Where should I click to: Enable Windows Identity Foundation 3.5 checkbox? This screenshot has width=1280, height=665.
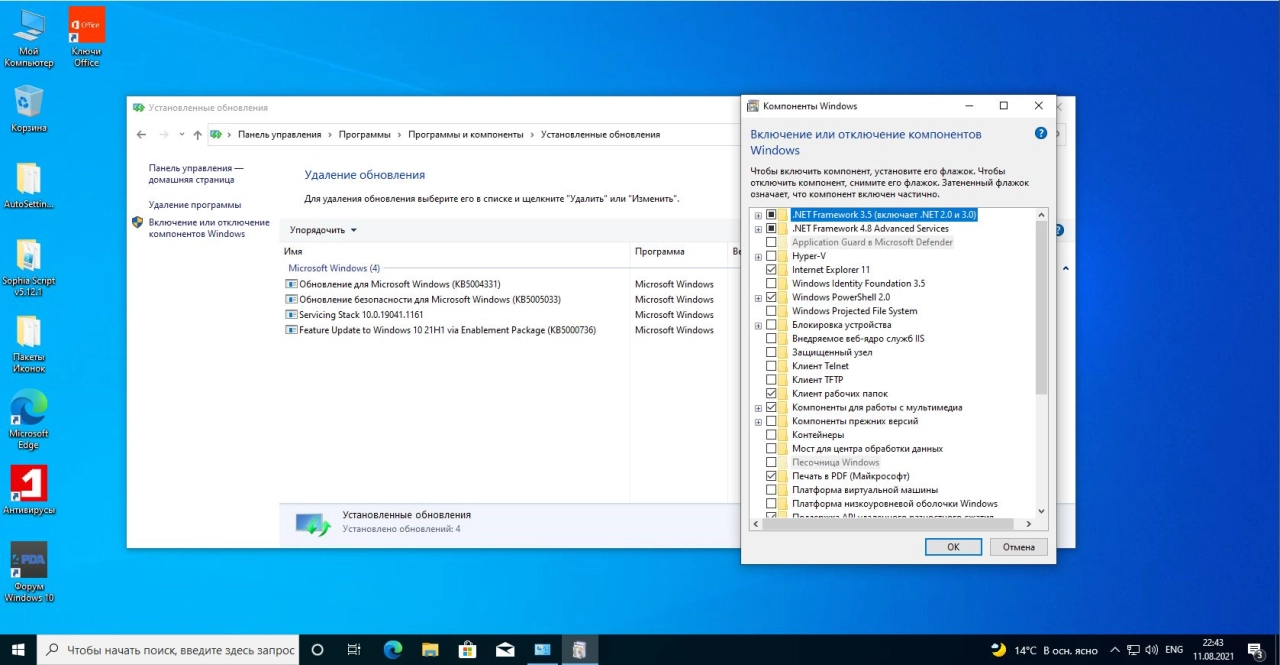point(771,284)
